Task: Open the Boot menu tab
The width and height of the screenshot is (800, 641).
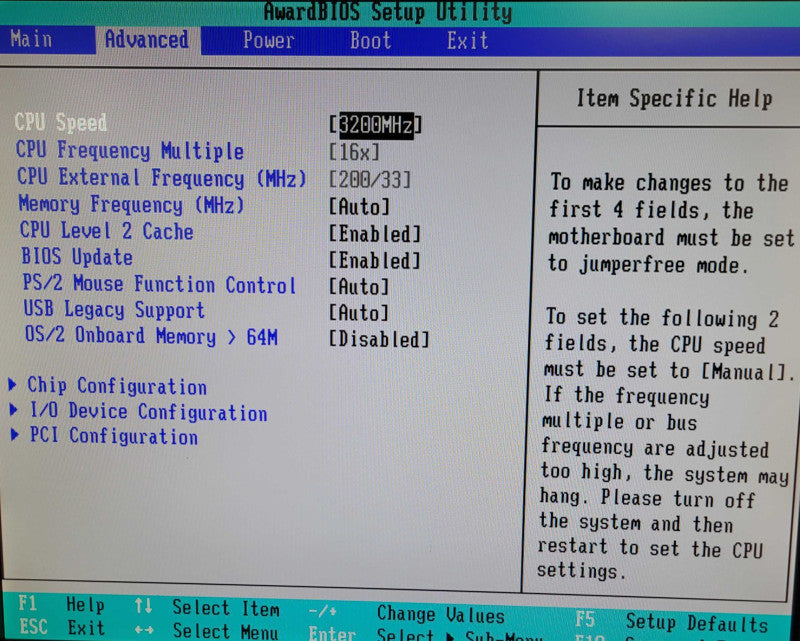Action: click(370, 40)
